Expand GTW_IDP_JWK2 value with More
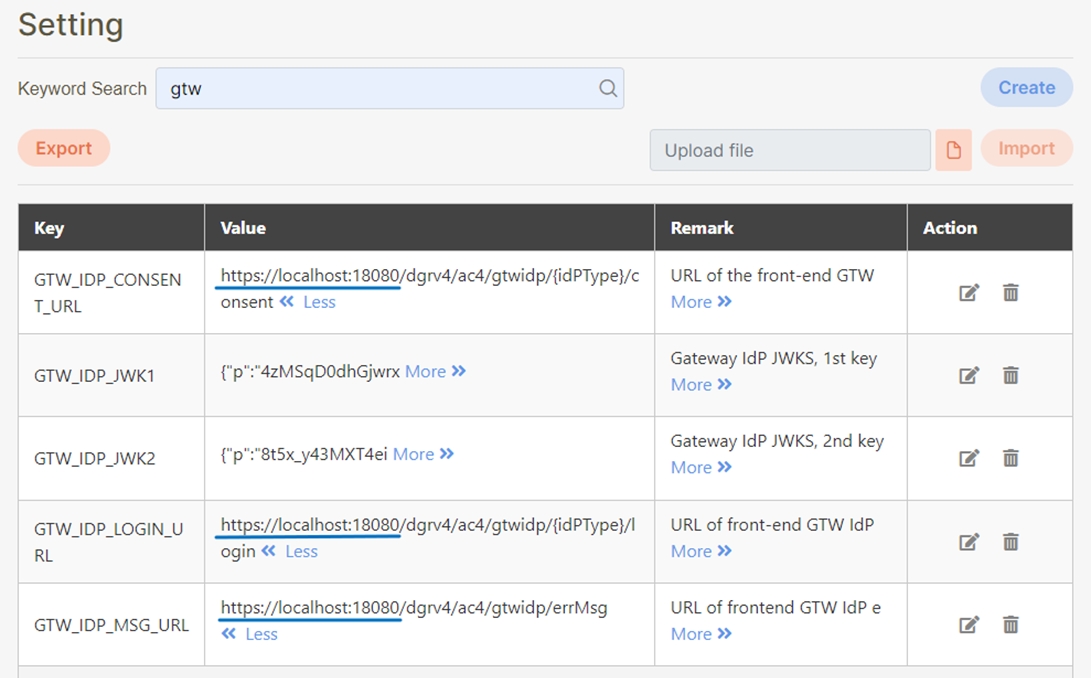Screen dimensions: 1091x678 (x=423, y=454)
